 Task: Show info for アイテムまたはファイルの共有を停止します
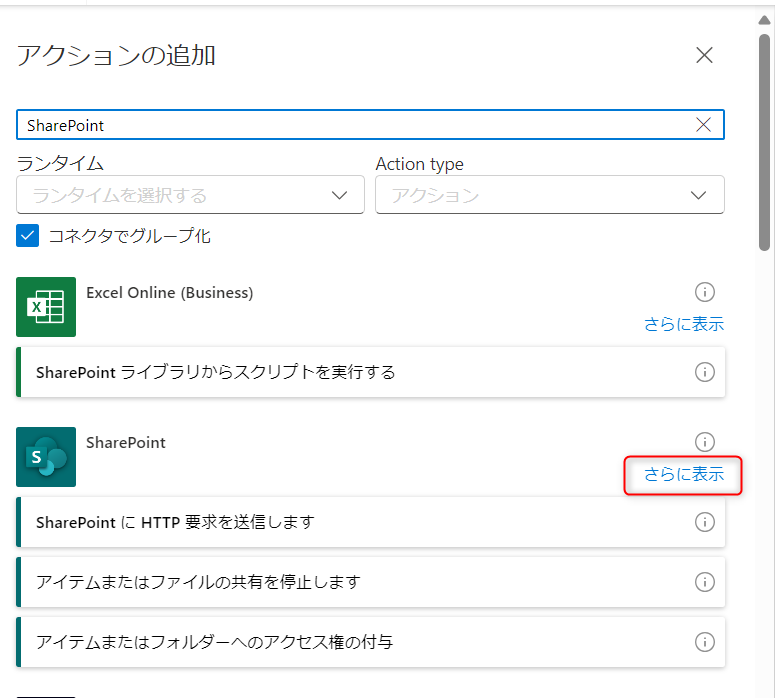point(704,582)
